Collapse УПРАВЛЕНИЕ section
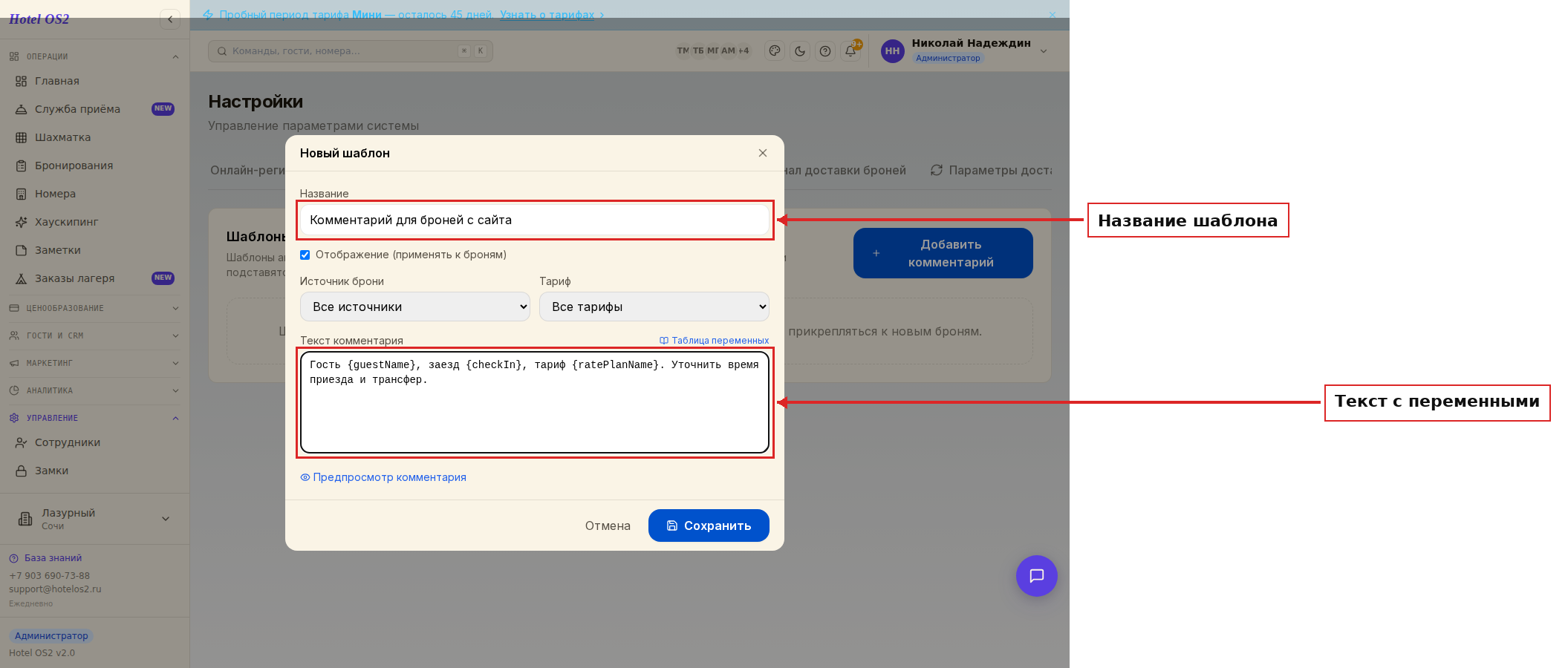The width and height of the screenshot is (1568, 668). pos(94,418)
